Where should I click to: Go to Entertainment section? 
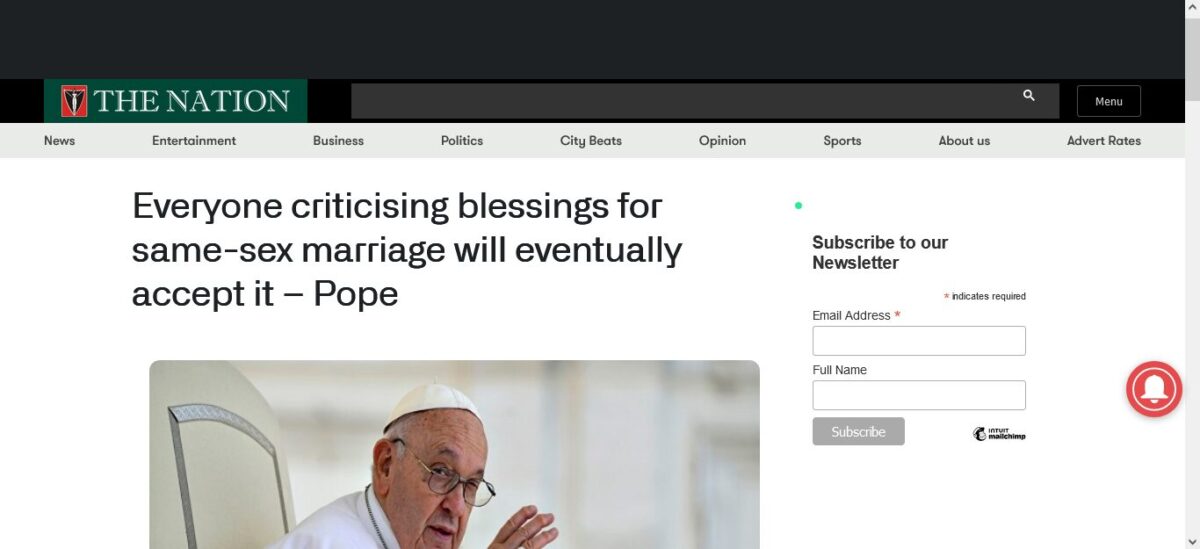click(x=194, y=141)
